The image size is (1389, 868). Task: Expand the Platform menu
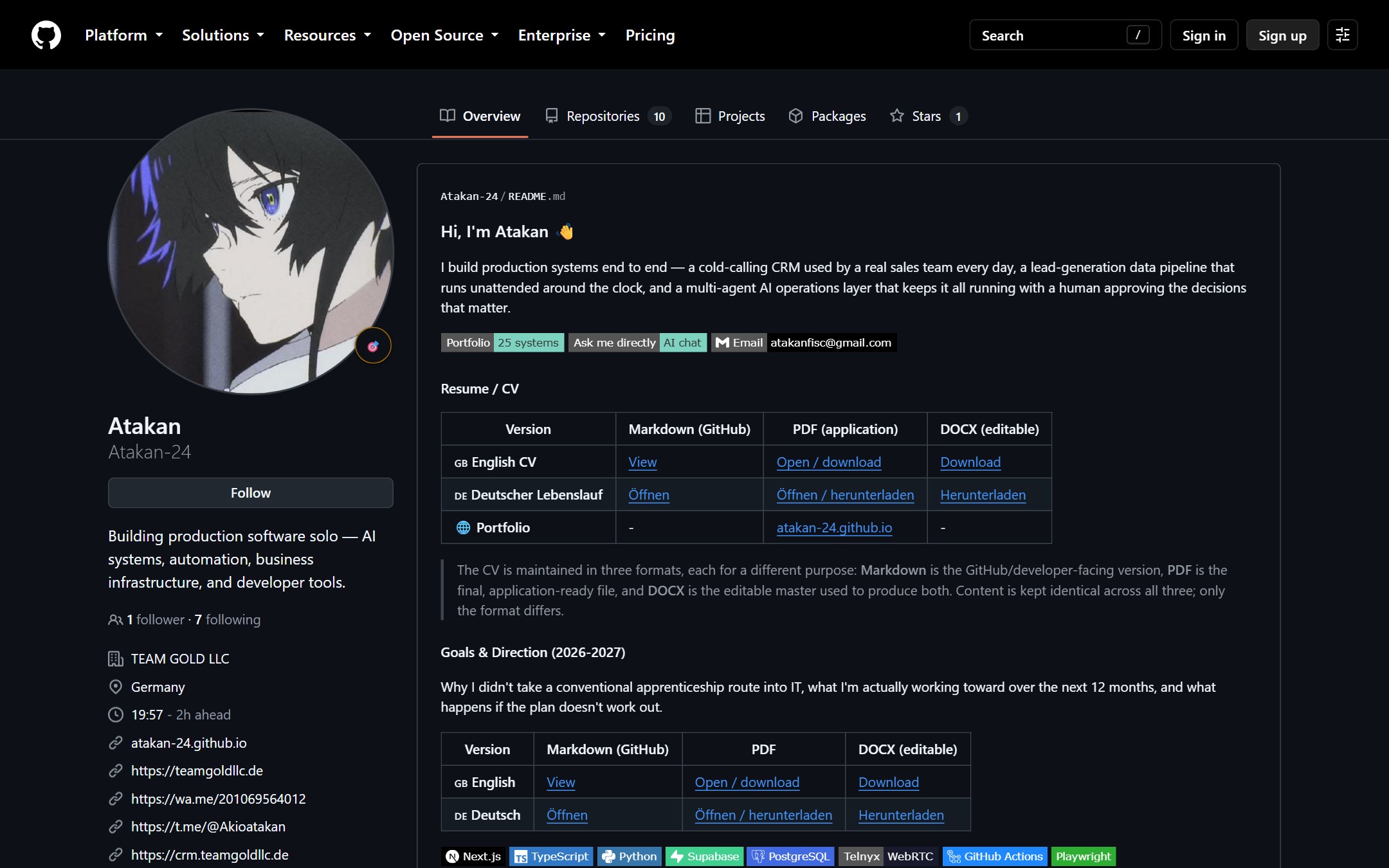[123, 35]
